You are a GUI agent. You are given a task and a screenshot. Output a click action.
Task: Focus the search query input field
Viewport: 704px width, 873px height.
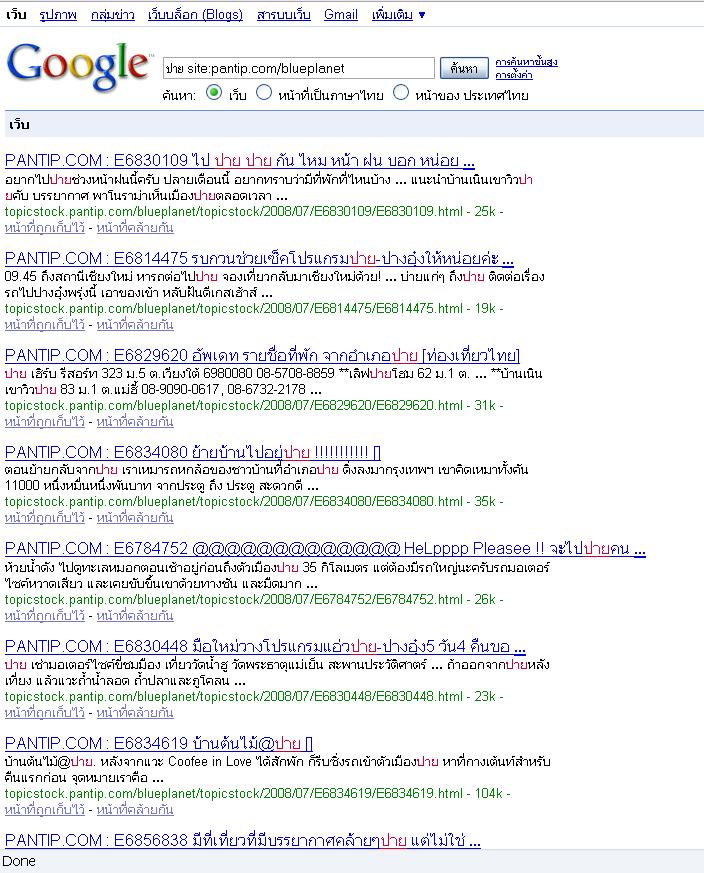pyautogui.click(x=299, y=68)
